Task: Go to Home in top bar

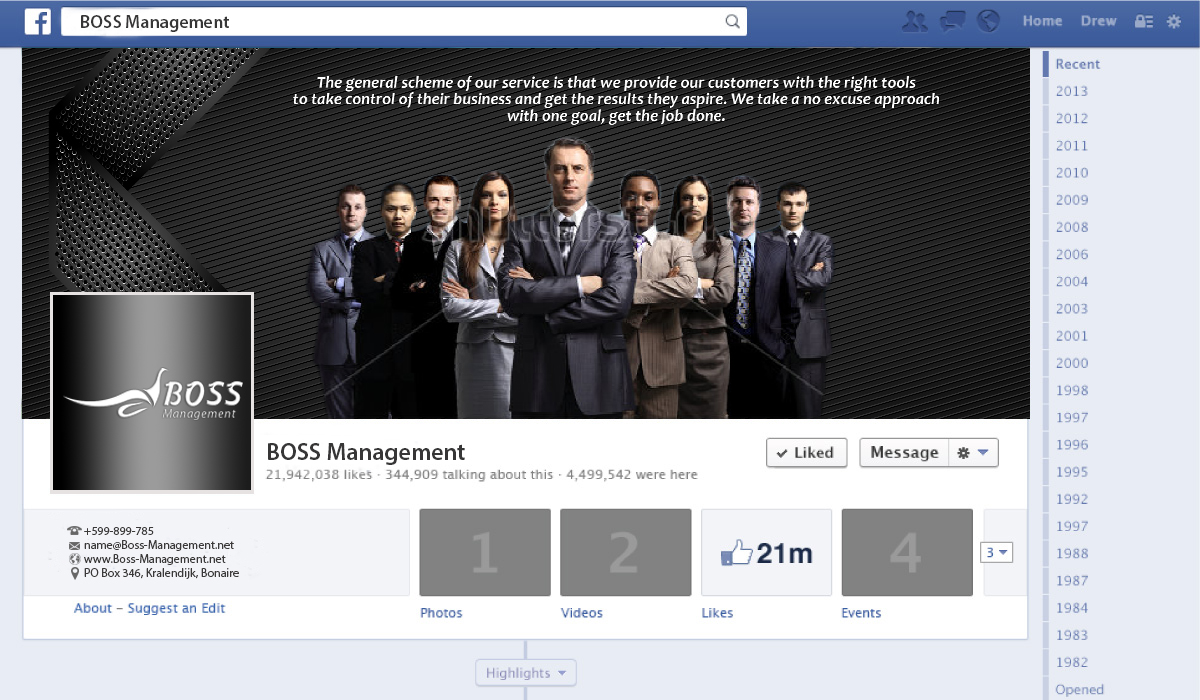Action: [1042, 21]
